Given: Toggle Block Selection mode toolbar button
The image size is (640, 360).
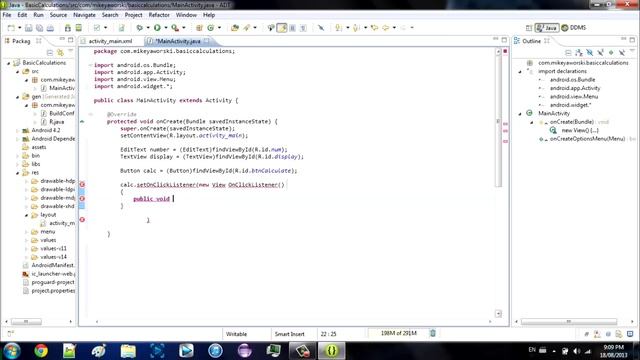Looking at the screenshot, I should 292,28.
